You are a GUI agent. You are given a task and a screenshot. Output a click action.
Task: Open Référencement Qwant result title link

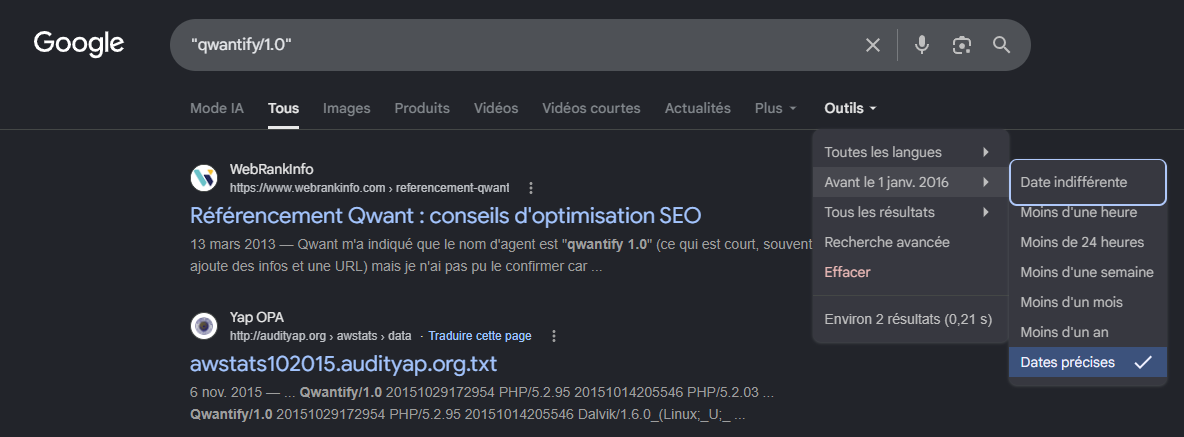[446, 216]
